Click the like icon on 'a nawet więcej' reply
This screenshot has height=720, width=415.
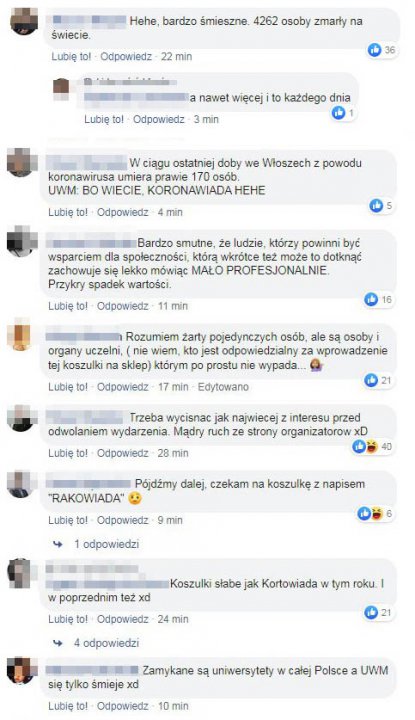tap(338, 112)
